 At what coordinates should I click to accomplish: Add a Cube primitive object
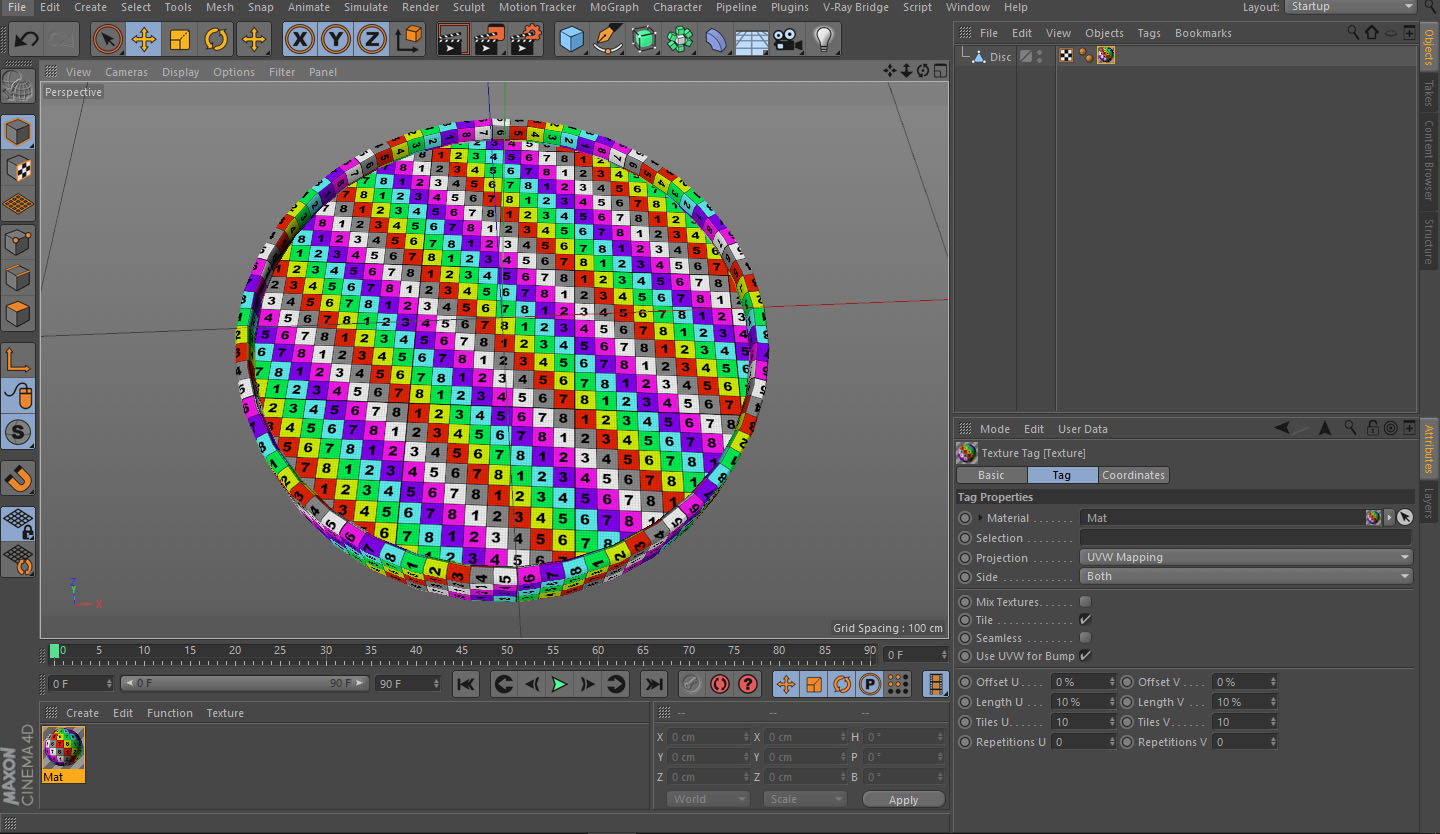tap(572, 40)
